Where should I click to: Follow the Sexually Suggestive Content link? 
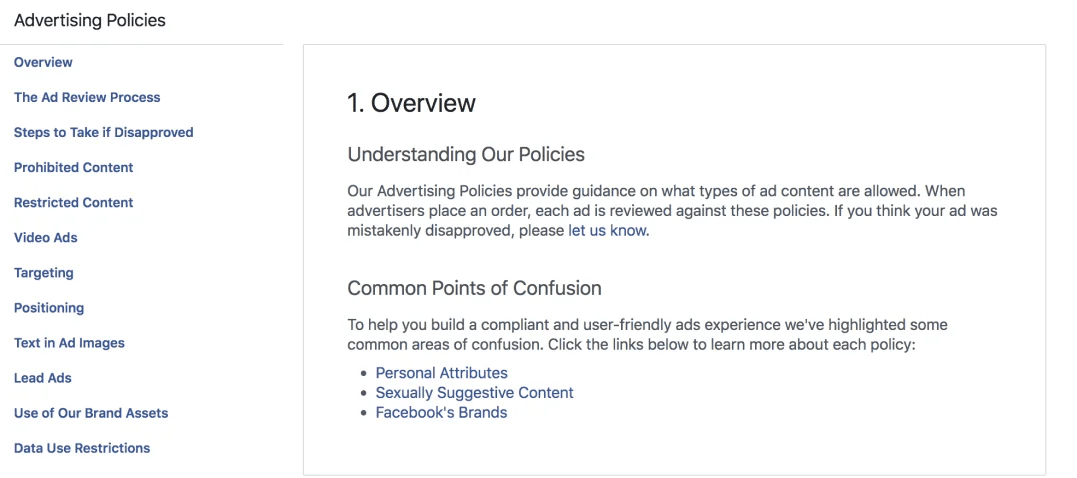475,393
